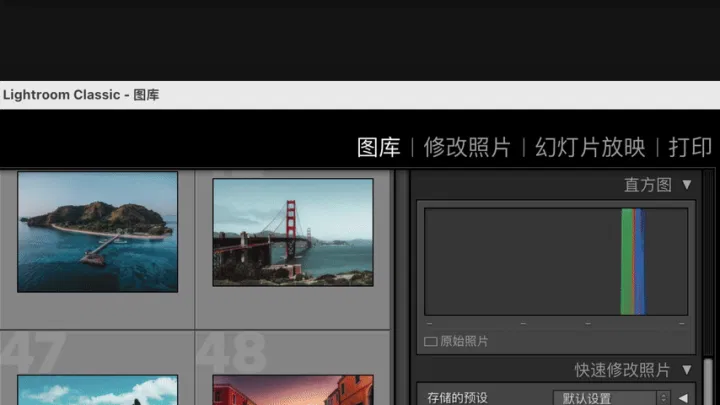Click the dark shadows area of histogram
Image resolution: width=720 pixels, height=405 pixels.
pos(470,262)
